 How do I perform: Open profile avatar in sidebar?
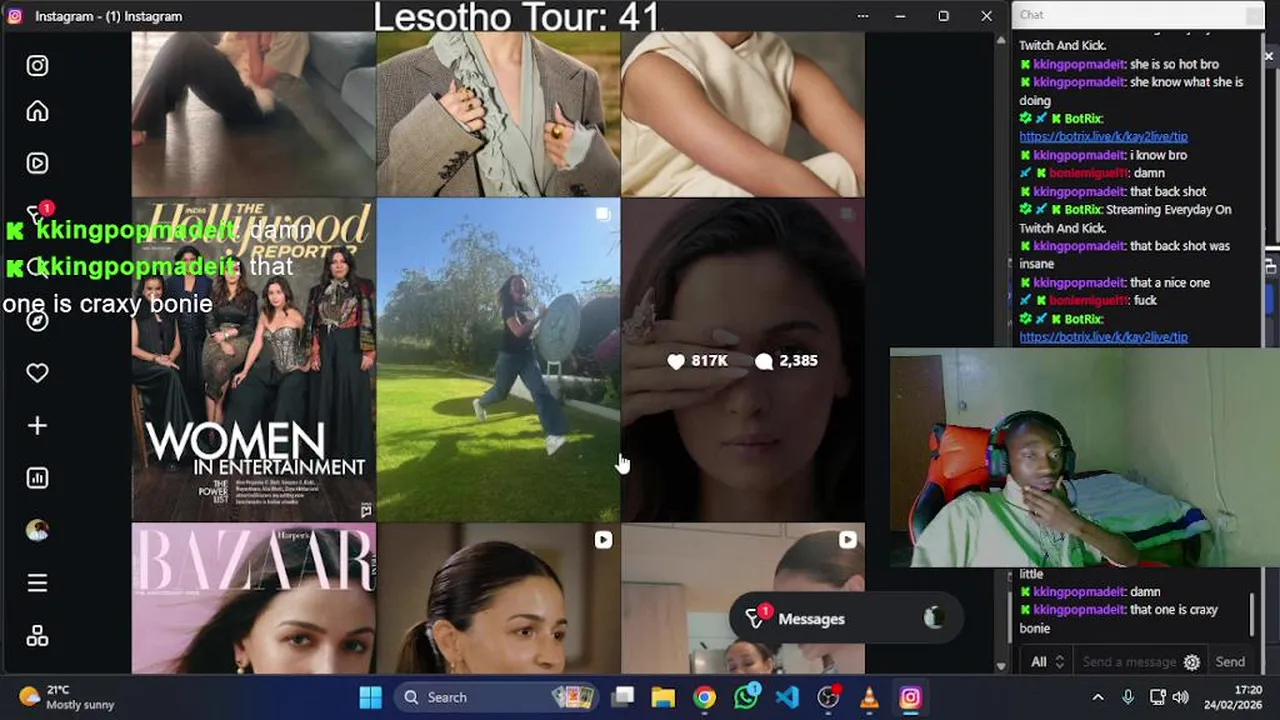[x=37, y=530]
